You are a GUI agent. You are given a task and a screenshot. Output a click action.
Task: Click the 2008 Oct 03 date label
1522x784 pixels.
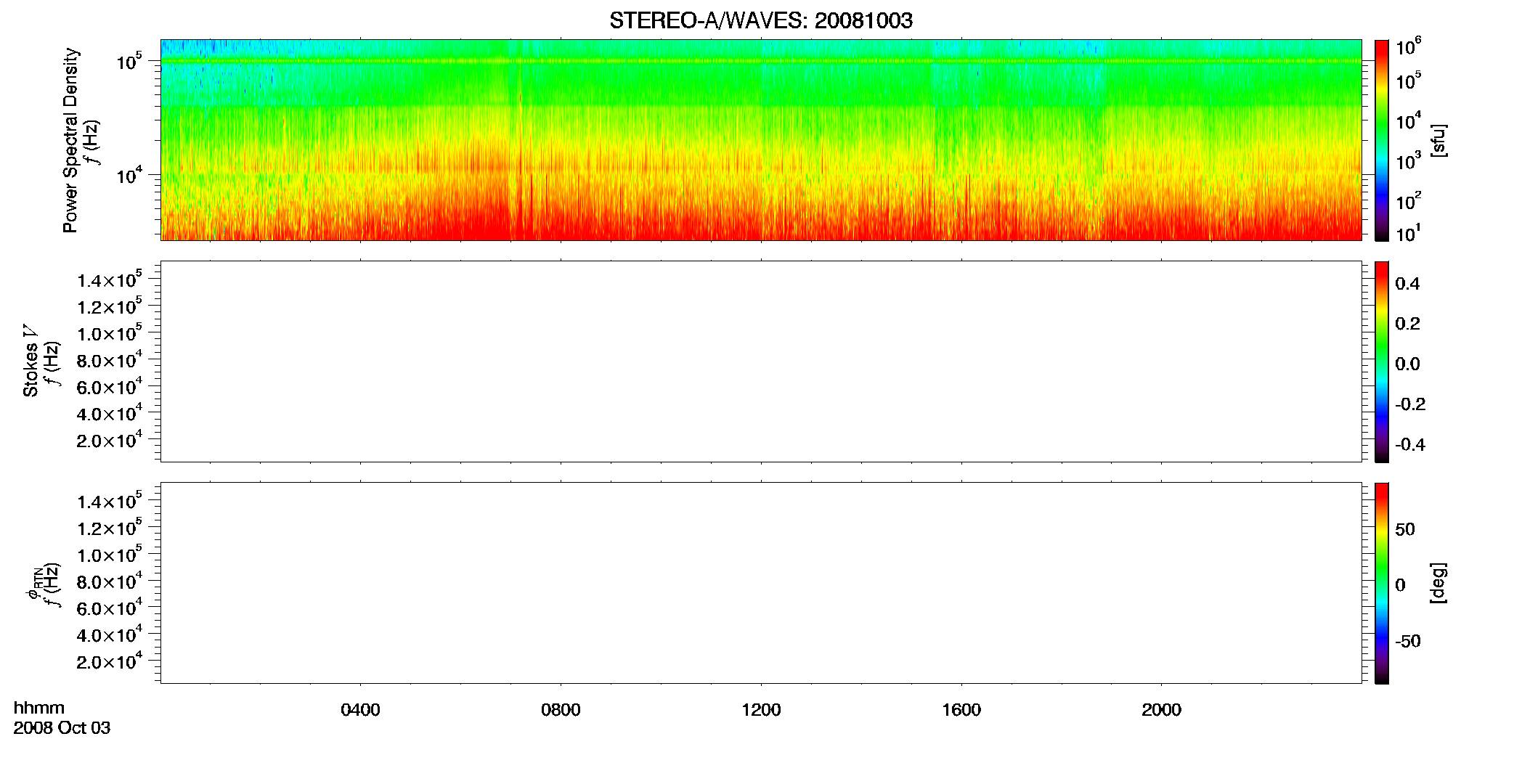pyautogui.click(x=62, y=727)
